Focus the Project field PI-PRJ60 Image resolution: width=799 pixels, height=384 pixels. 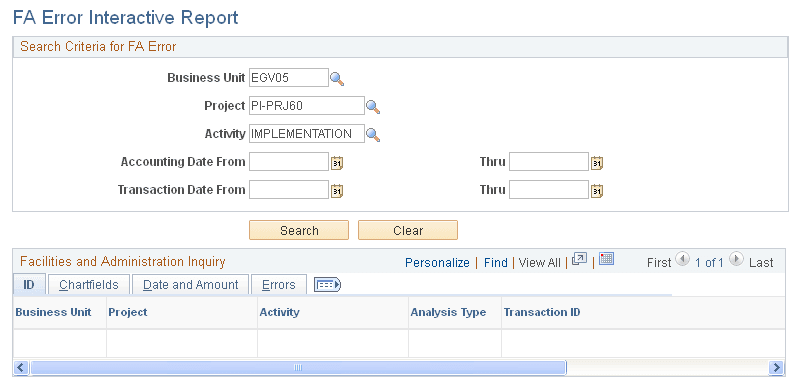point(307,106)
